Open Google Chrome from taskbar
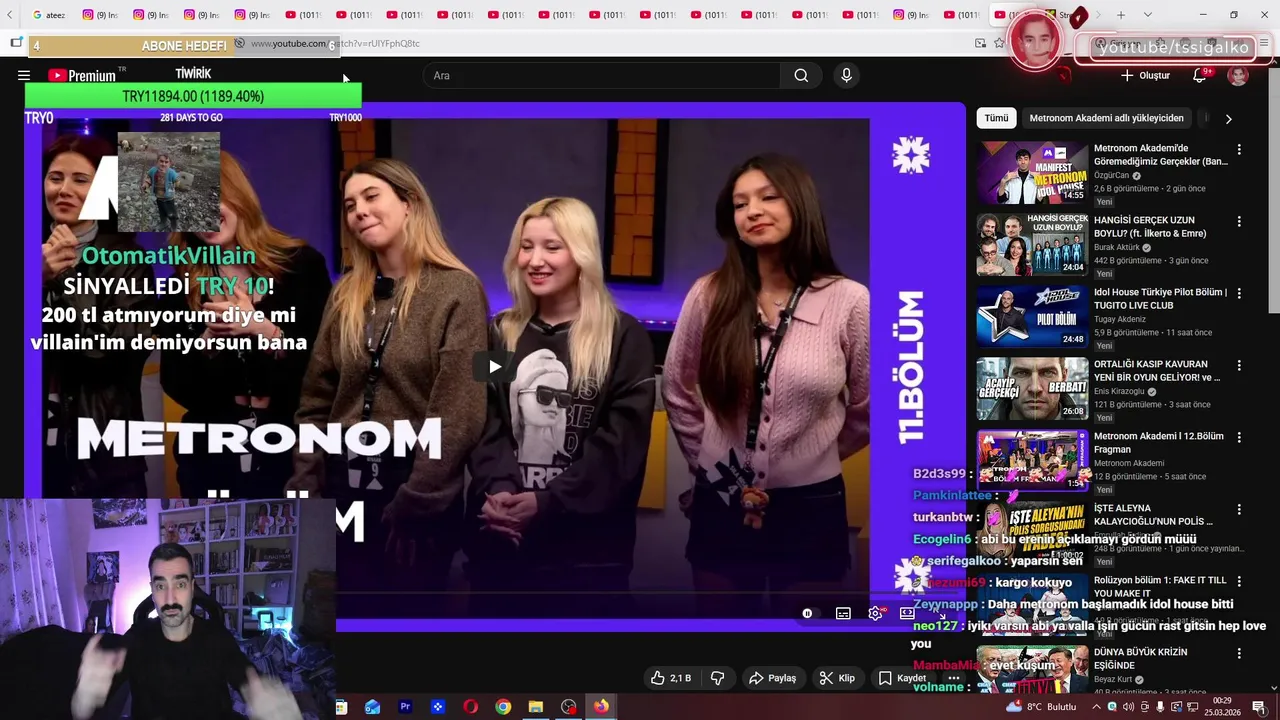The height and width of the screenshot is (720, 1280). tap(503, 707)
